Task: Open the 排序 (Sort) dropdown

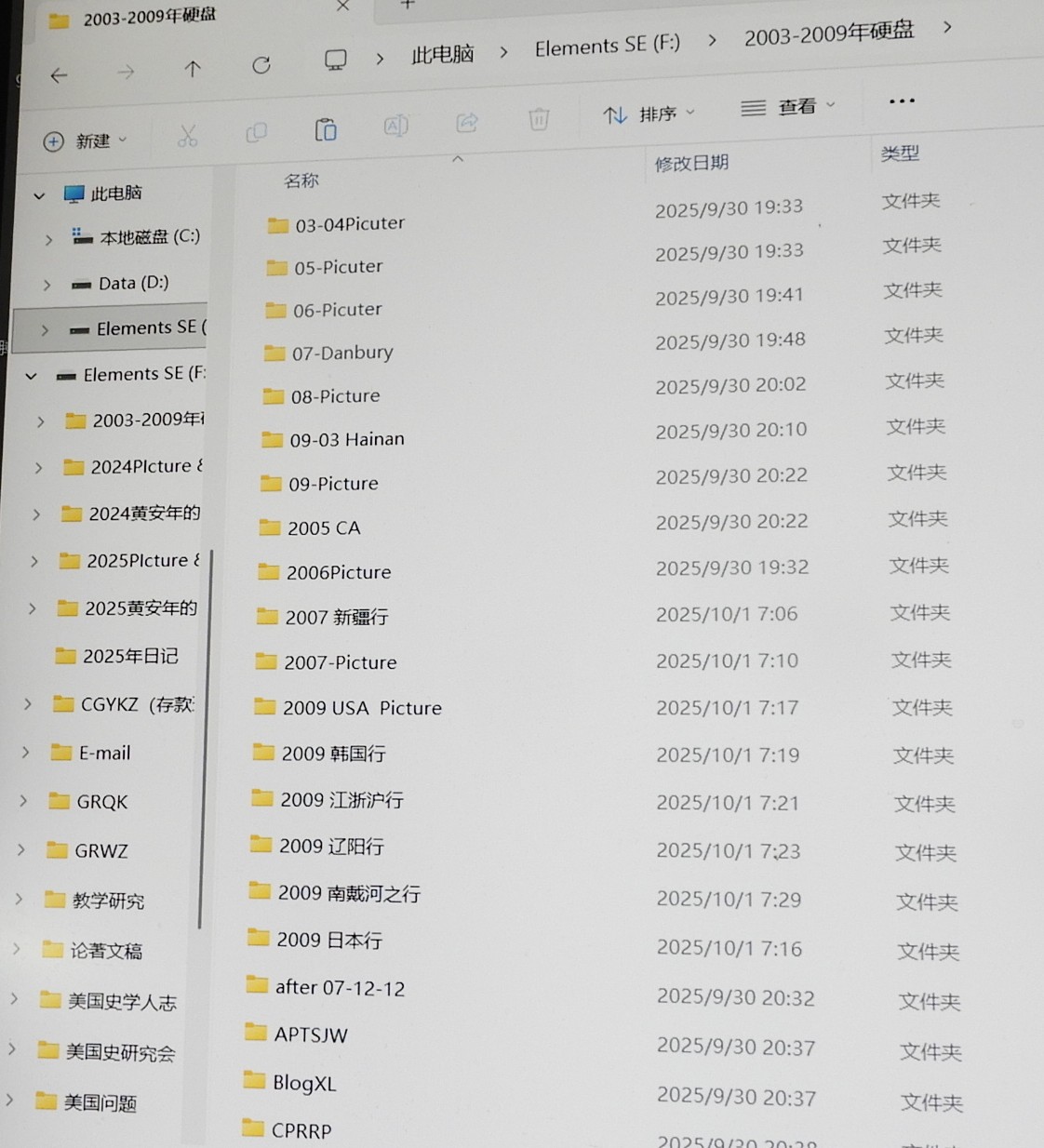Action: click(x=649, y=114)
